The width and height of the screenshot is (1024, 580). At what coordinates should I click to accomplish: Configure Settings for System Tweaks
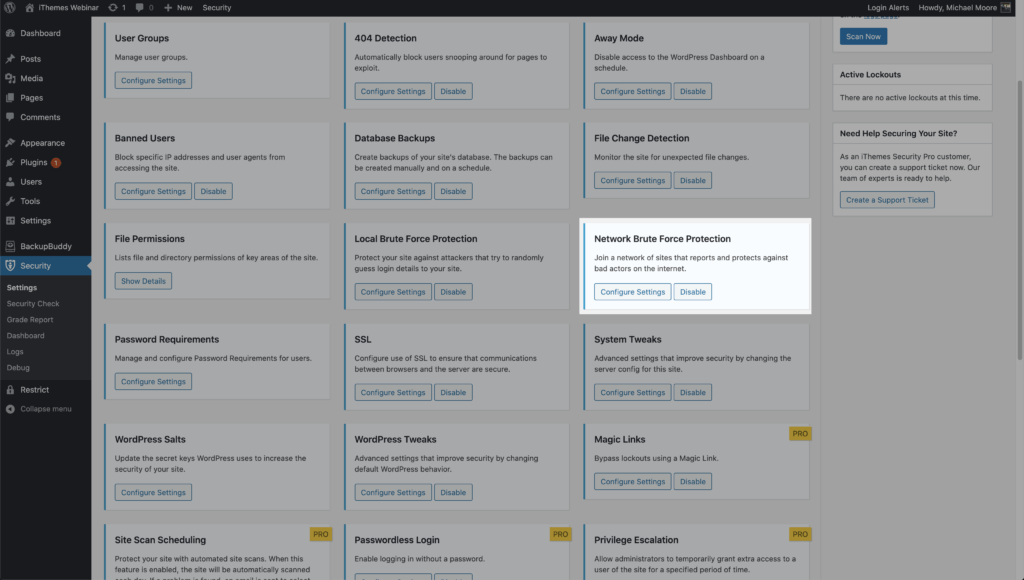pyautogui.click(x=633, y=393)
